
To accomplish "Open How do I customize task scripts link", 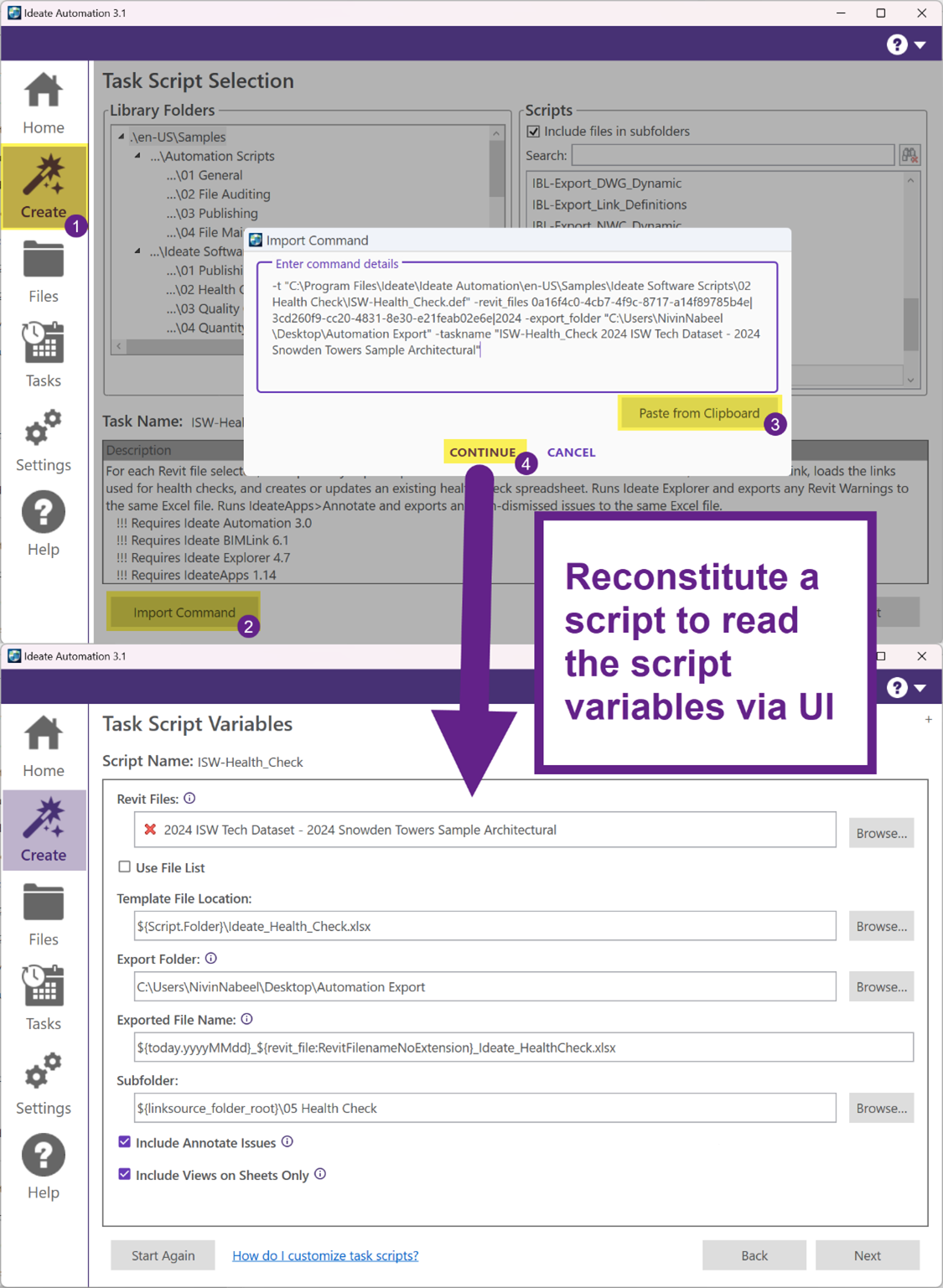I will (325, 1255).
